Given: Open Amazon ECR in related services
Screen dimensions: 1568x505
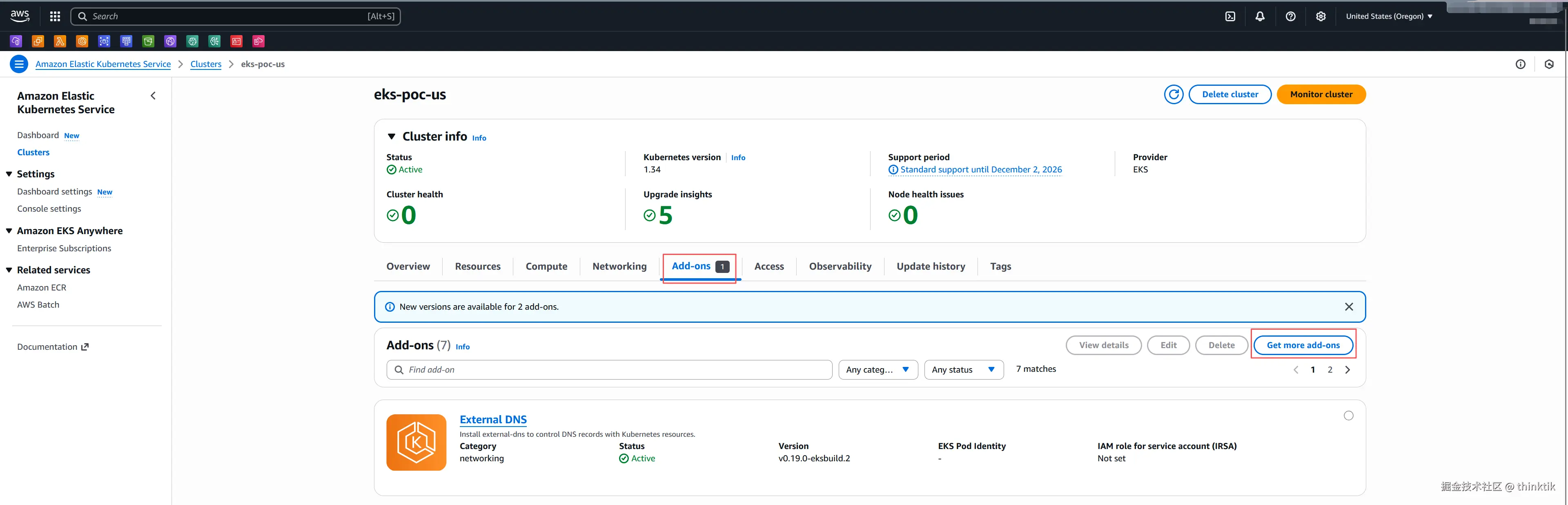Looking at the screenshot, I should [x=41, y=288].
